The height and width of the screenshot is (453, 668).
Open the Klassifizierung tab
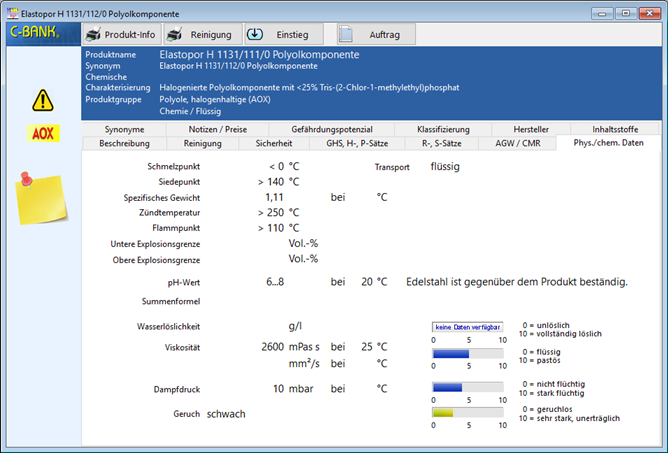click(x=444, y=130)
